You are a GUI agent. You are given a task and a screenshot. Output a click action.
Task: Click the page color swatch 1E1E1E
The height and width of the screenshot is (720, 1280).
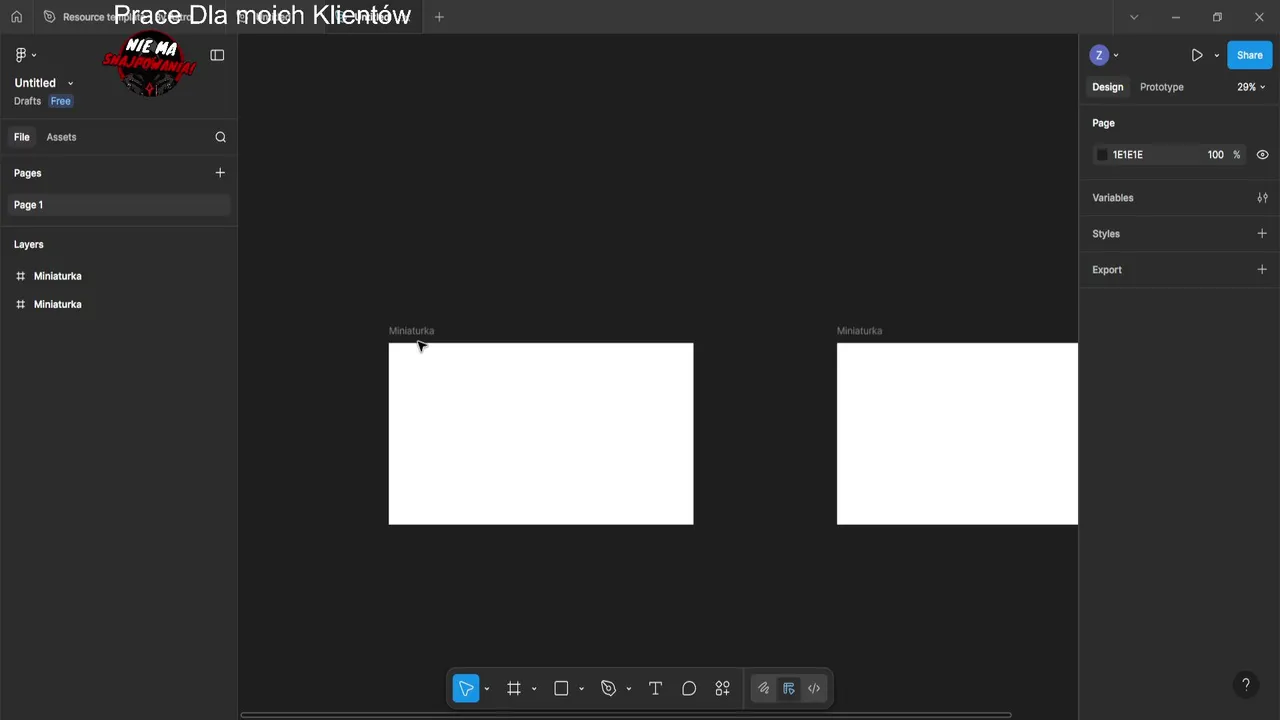(1102, 155)
